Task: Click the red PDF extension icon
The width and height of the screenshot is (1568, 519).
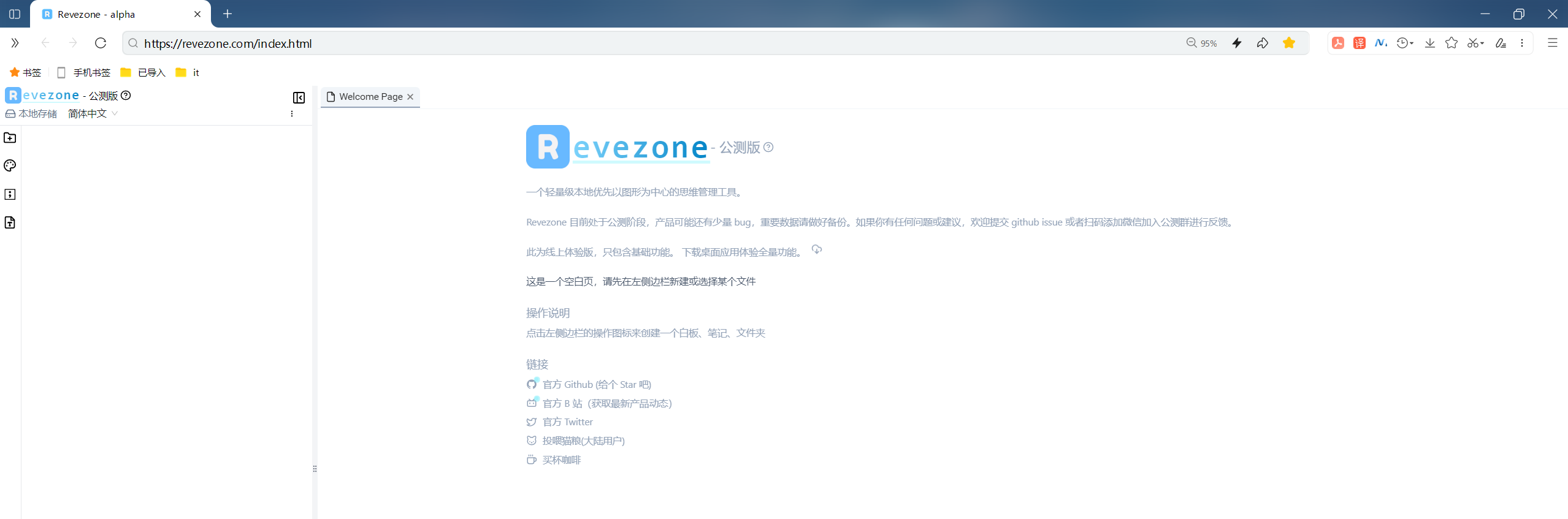Action: click(x=1338, y=43)
